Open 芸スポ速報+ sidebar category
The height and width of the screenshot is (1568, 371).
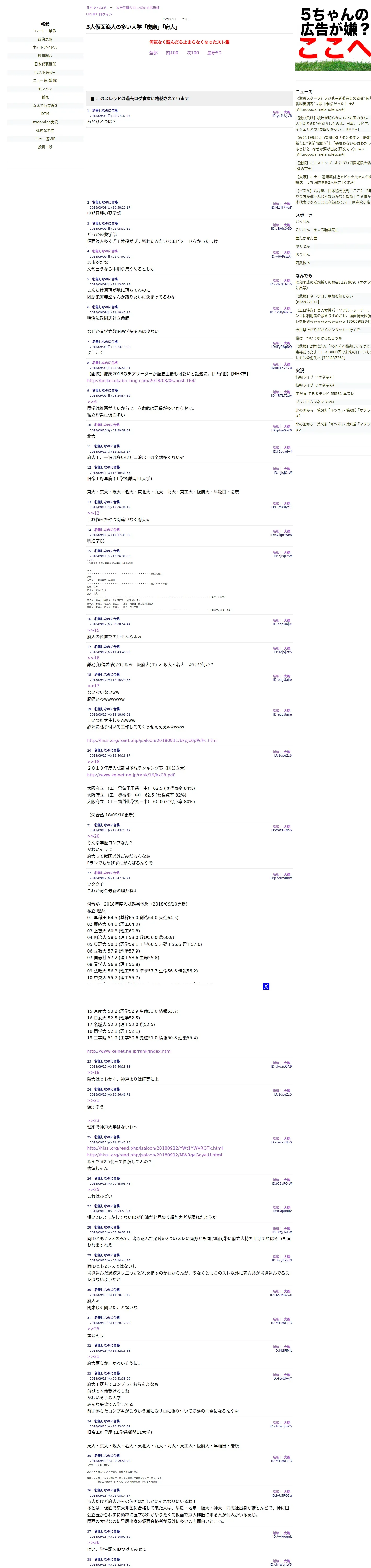(x=45, y=72)
